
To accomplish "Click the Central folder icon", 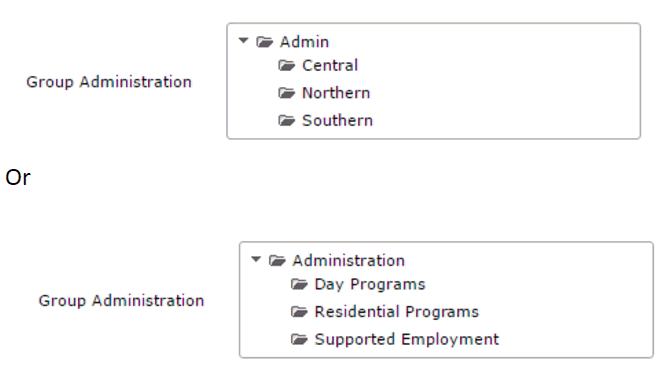I will coord(287,65).
